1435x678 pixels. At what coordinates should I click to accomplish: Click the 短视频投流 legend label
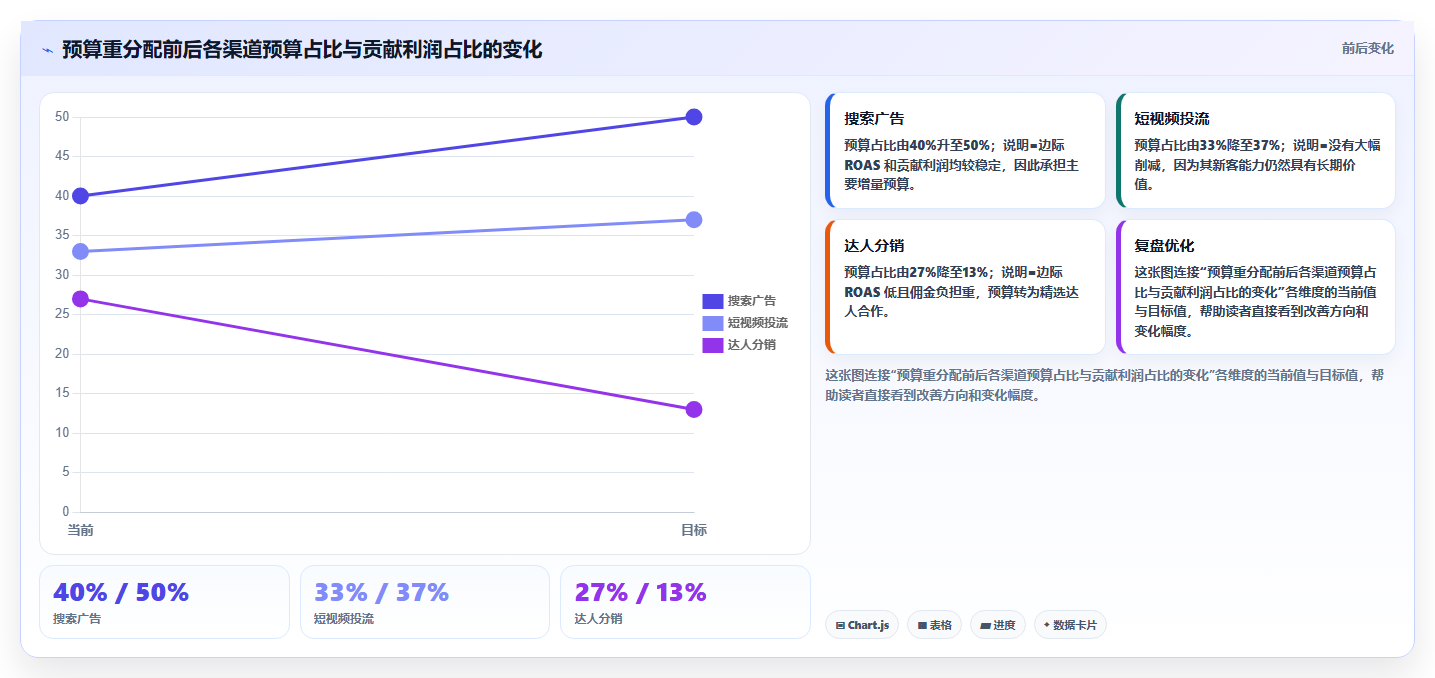(x=758, y=323)
